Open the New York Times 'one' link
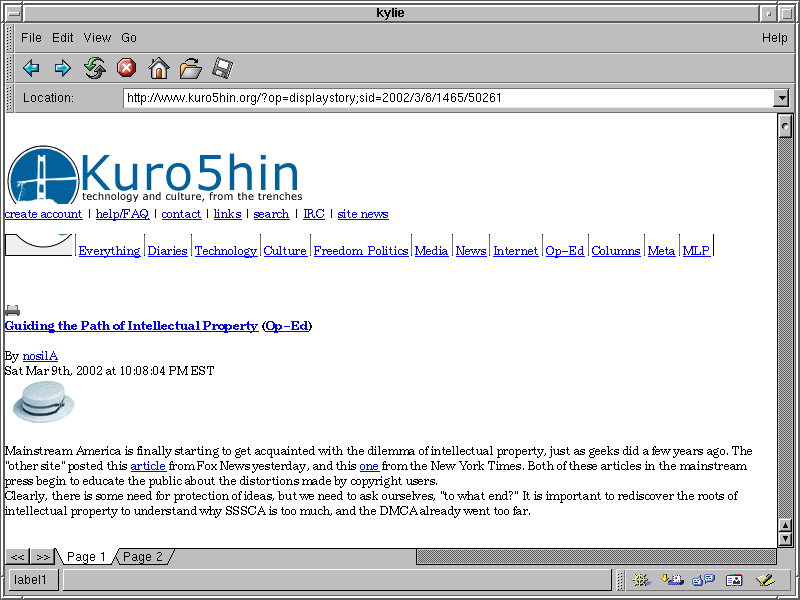 pos(369,466)
